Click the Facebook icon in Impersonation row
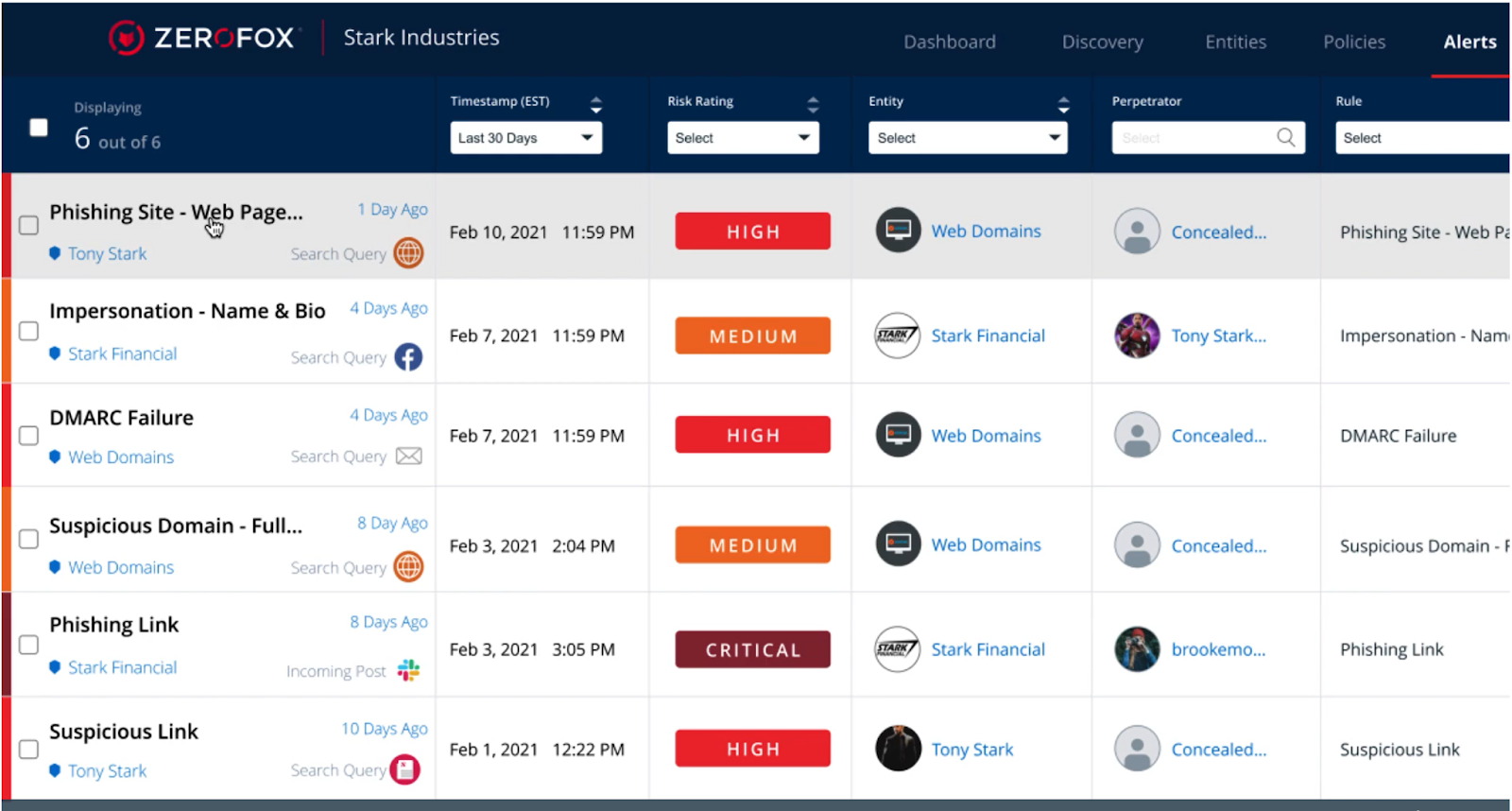1512x811 pixels. point(408,357)
